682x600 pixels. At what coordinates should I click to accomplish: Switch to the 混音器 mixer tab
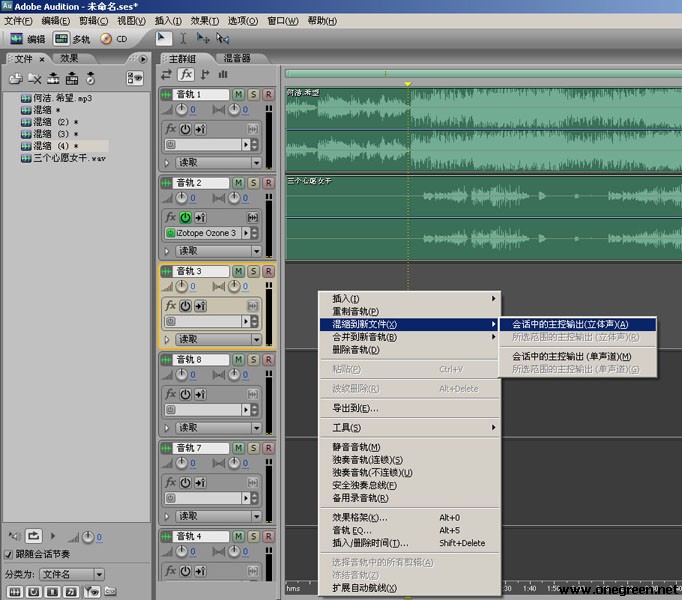point(237,59)
